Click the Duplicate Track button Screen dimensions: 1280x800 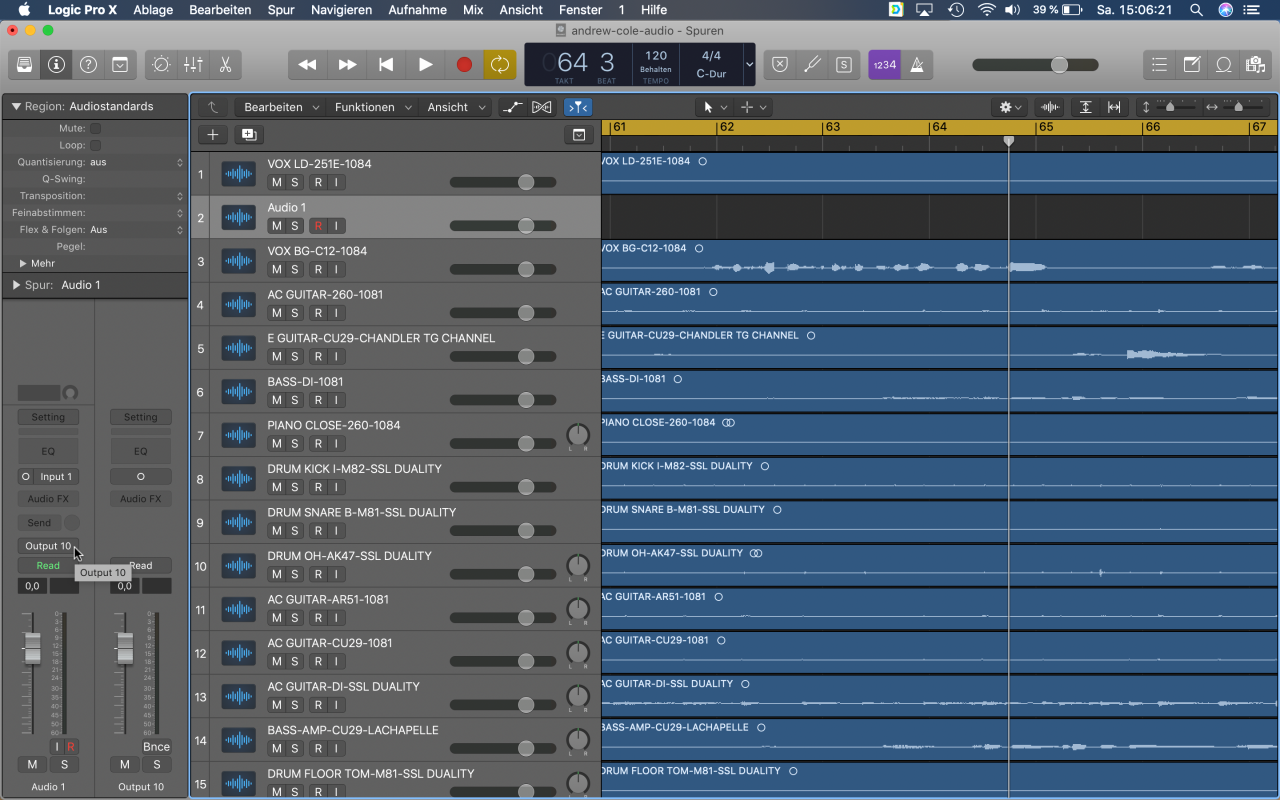click(248, 135)
